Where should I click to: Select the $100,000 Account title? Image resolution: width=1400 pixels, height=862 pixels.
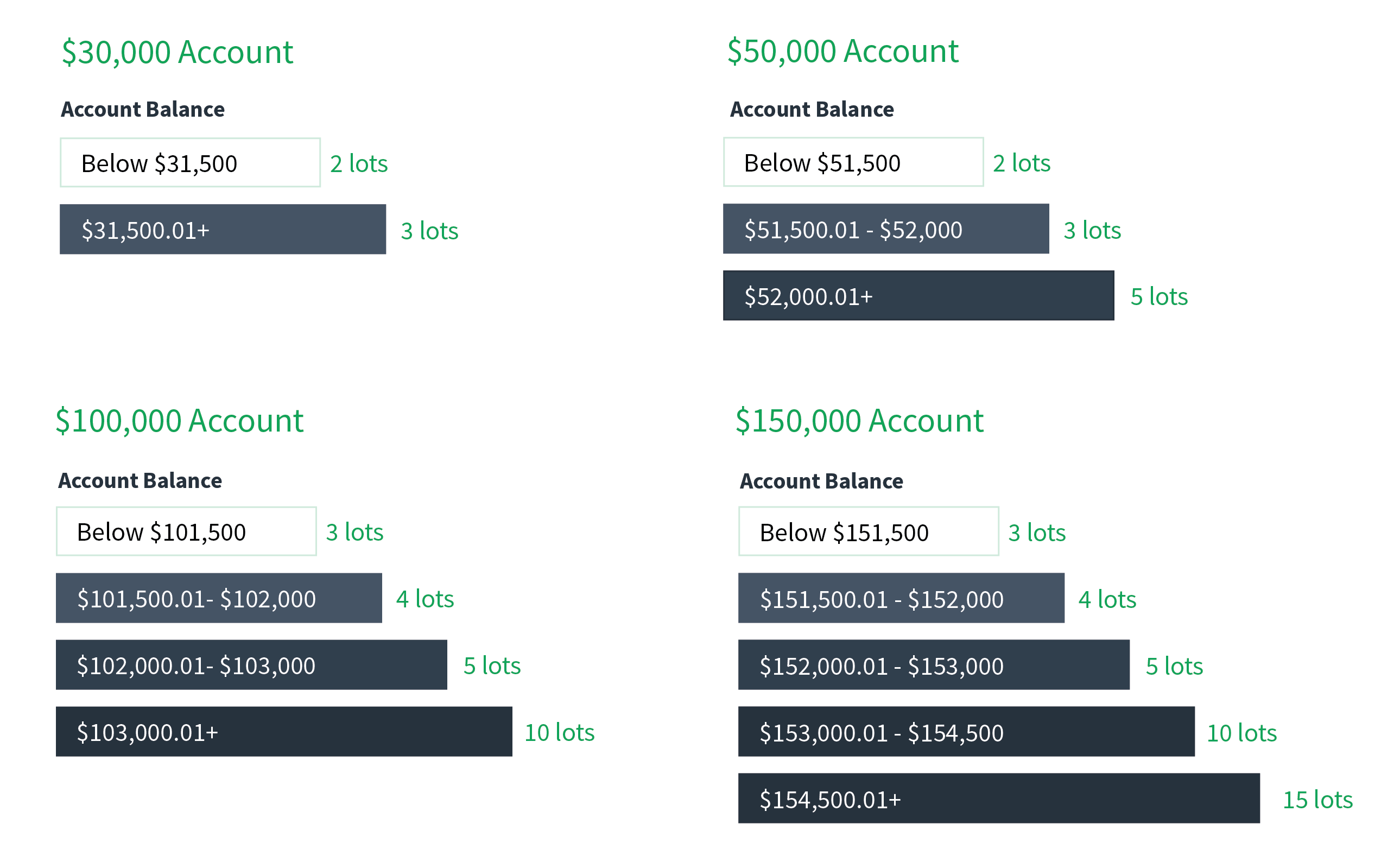pos(180,421)
